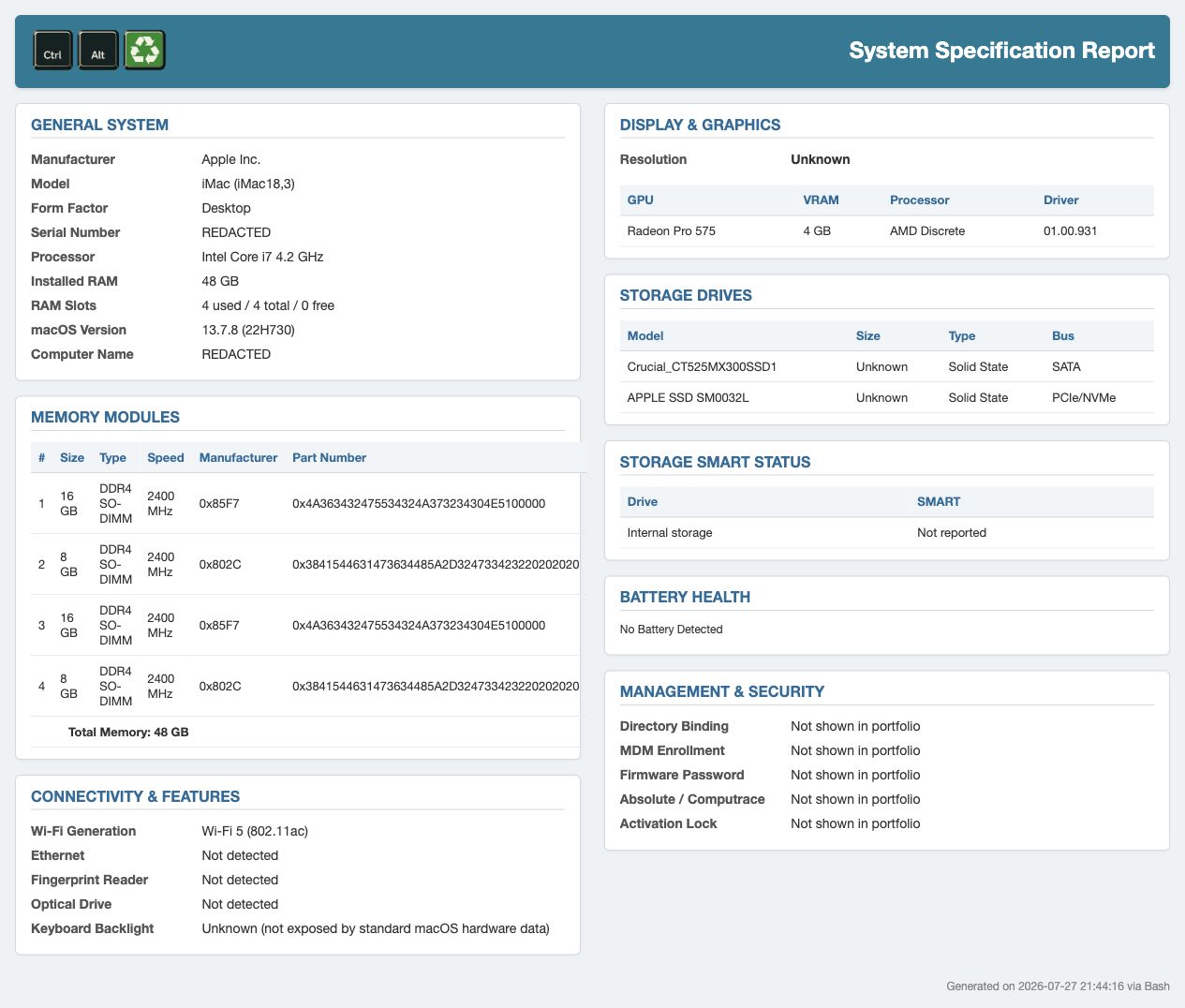Click the Absolute / Computrace label
This screenshot has width=1185, height=1008.
(692, 799)
